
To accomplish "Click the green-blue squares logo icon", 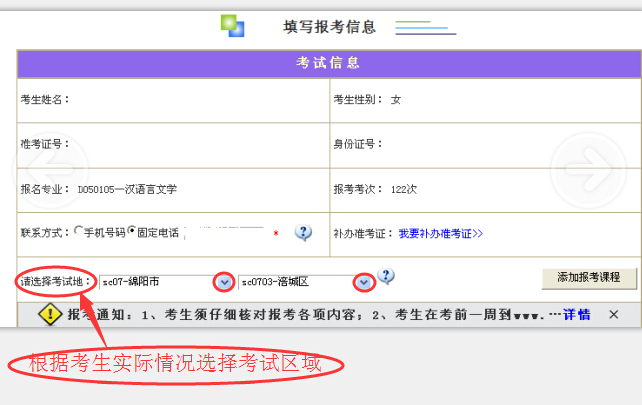I will coord(233,26).
